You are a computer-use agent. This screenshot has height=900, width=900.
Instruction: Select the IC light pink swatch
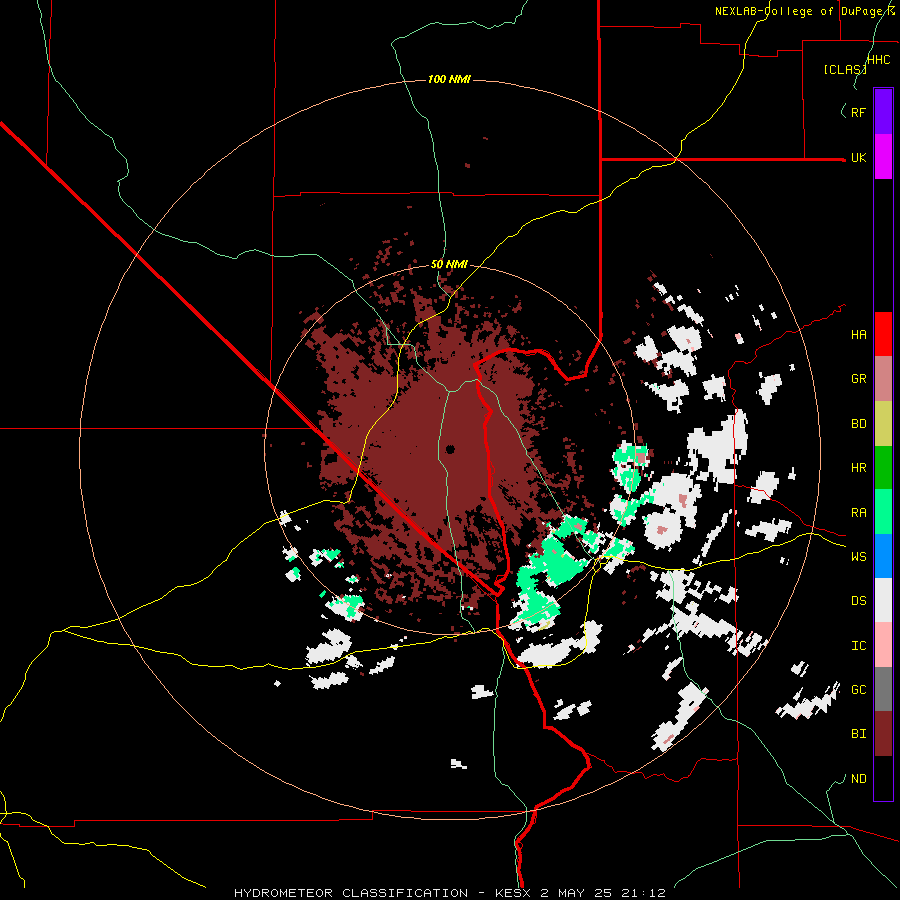click(883, 645)
